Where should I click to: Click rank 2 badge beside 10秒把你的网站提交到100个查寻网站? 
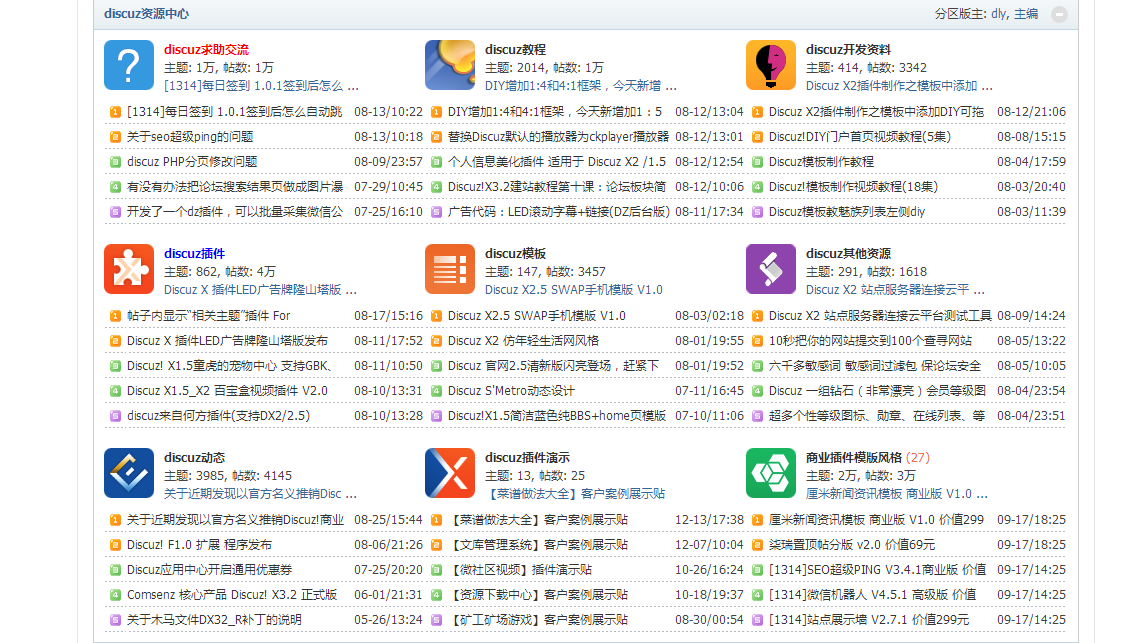757,340
